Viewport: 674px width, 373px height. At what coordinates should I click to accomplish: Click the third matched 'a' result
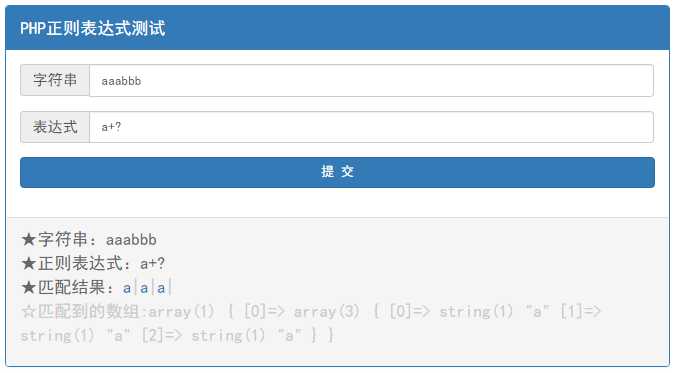(x=161, y=288)
